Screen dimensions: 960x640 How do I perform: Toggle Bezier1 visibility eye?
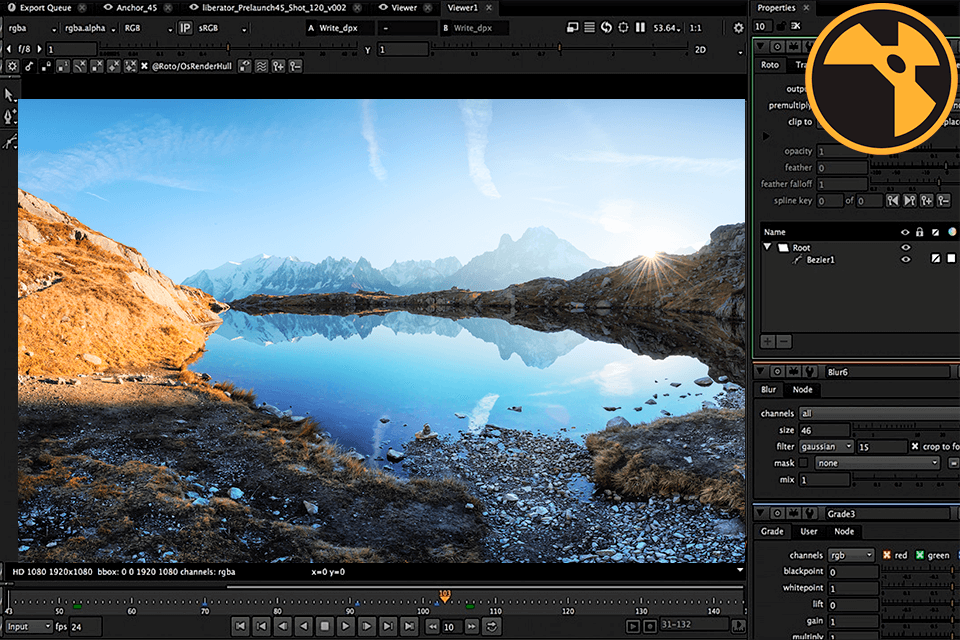coord(906,260)
